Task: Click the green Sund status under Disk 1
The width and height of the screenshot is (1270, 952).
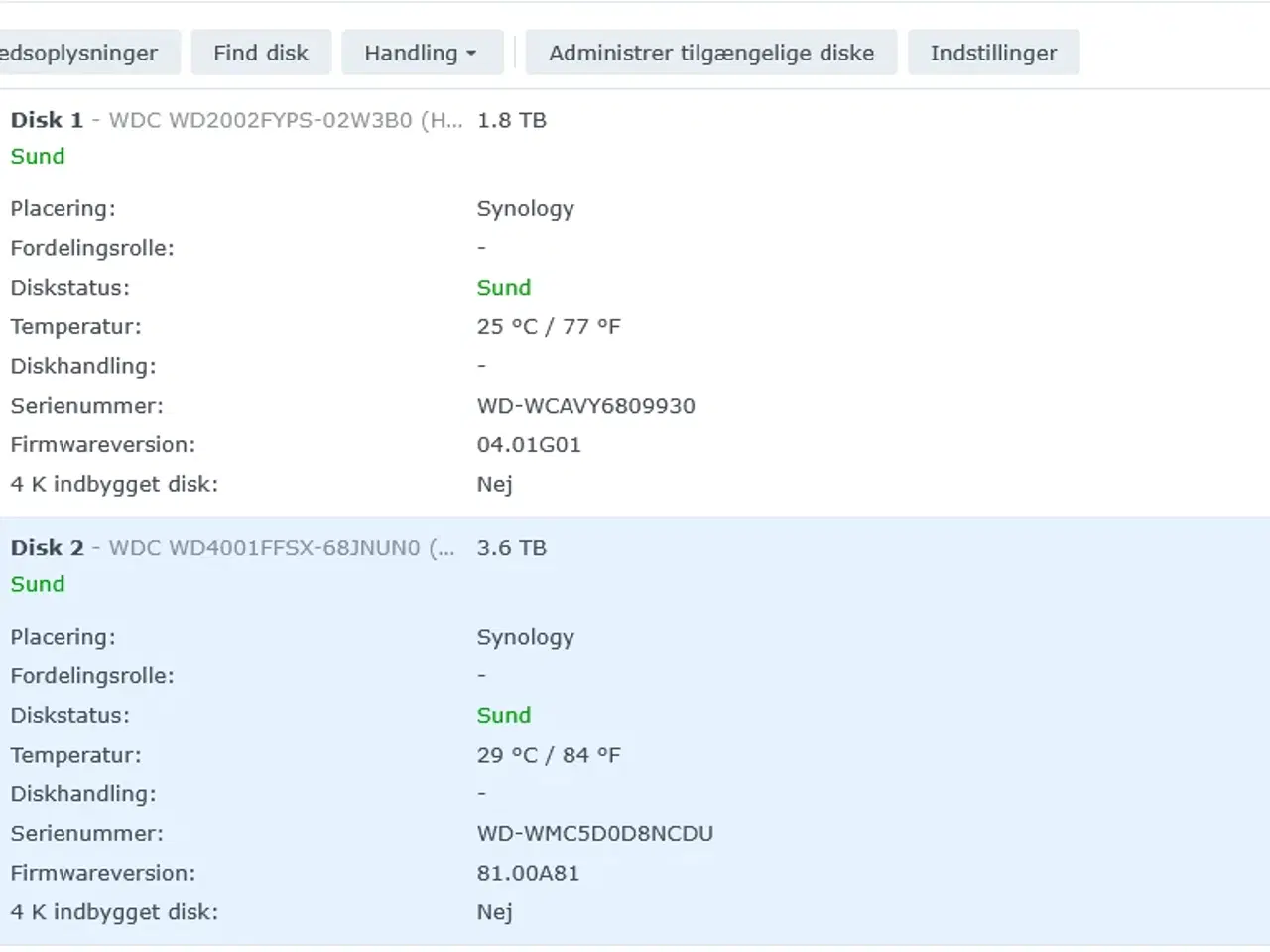Action: click(38, 156)
